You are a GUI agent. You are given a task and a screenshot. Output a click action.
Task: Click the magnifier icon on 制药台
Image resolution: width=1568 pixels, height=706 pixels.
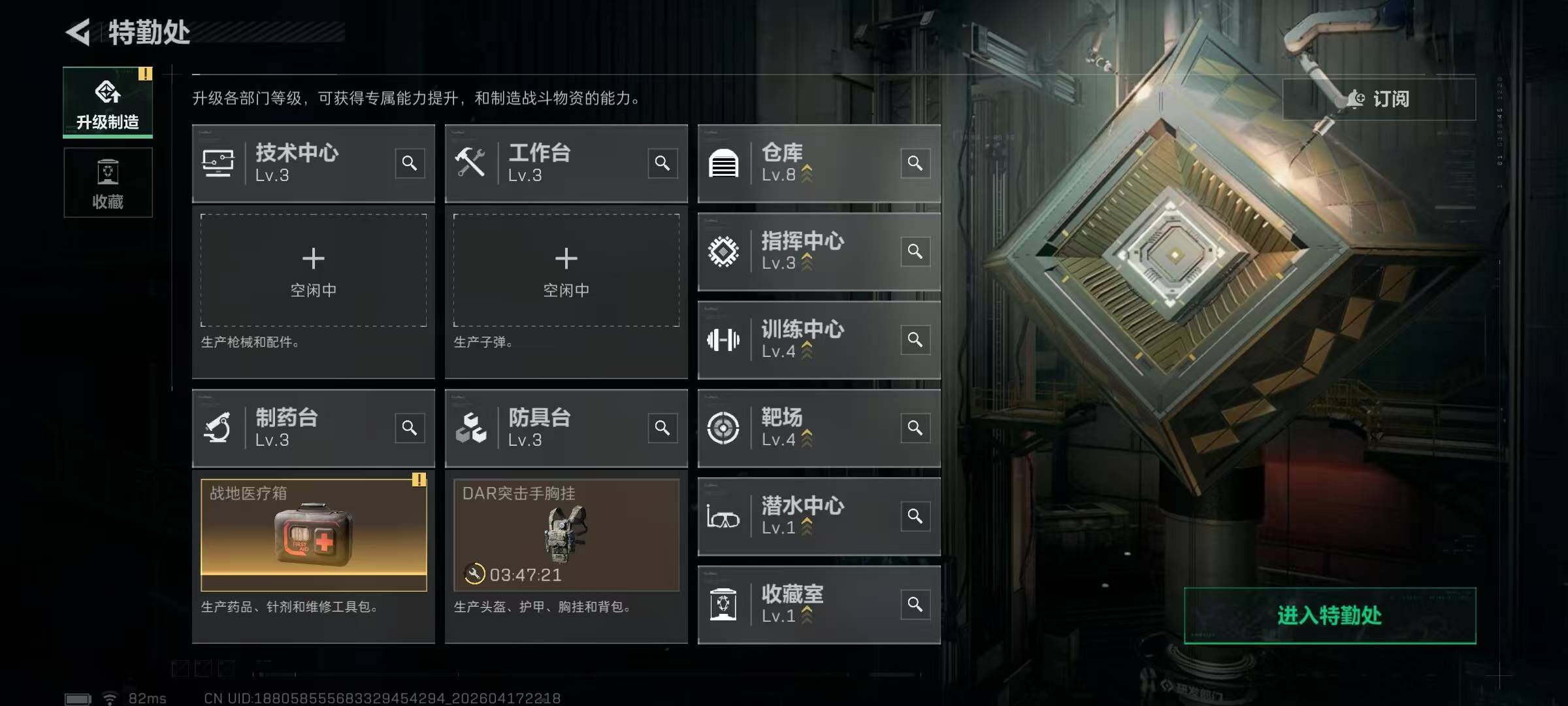(x=410, y=428)
